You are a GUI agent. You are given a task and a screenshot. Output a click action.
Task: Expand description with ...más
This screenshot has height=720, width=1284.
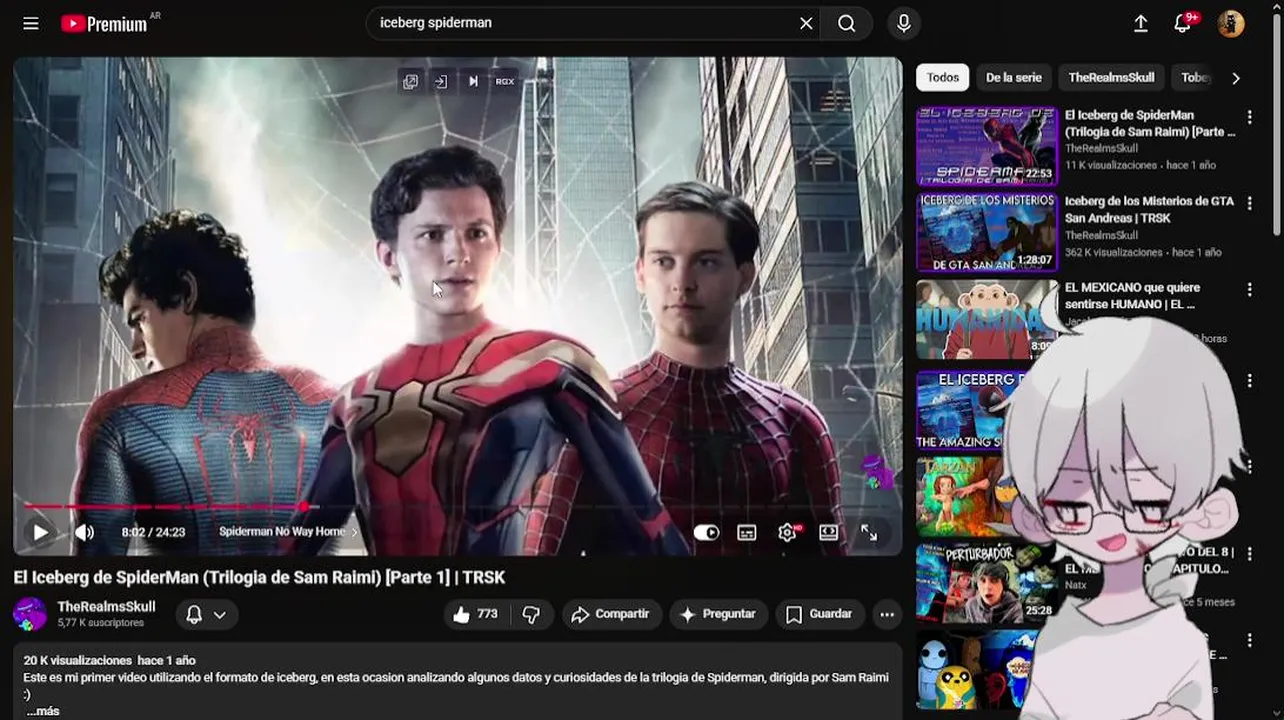tap(42, 711)
